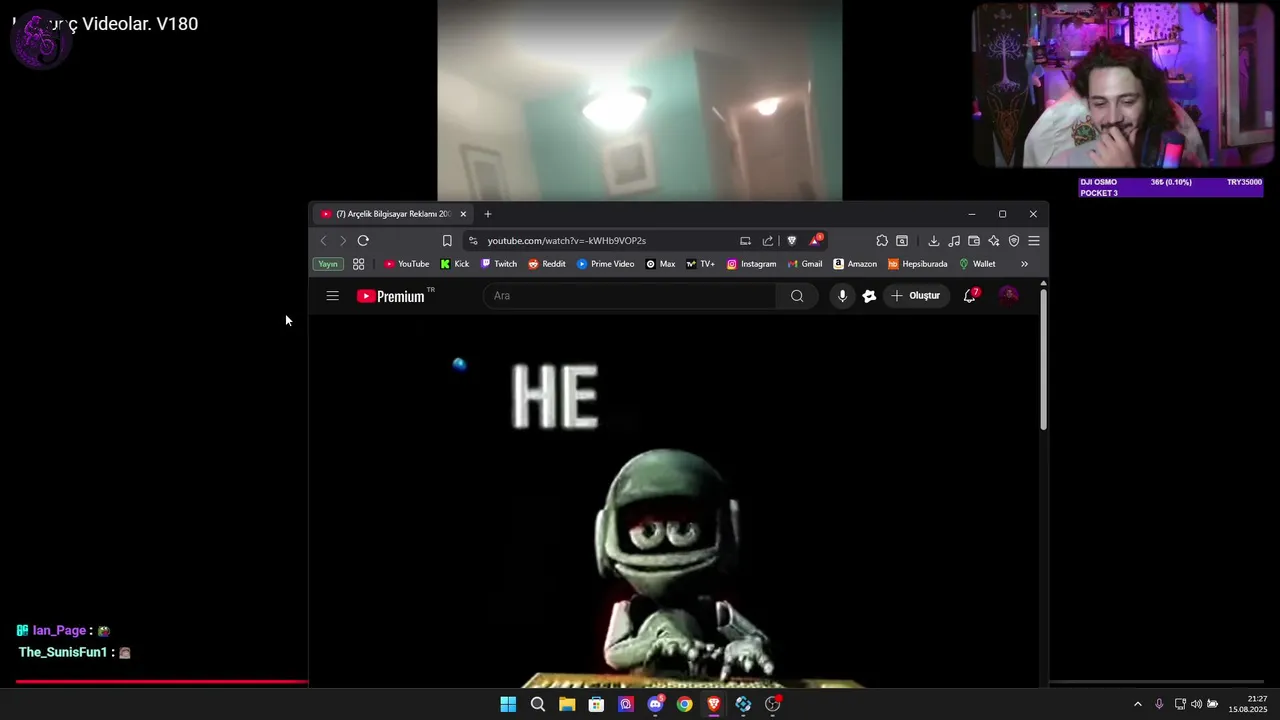Click the Oluştur create button
Screen dimensions: 1280x720
click(x=915, y=296)
